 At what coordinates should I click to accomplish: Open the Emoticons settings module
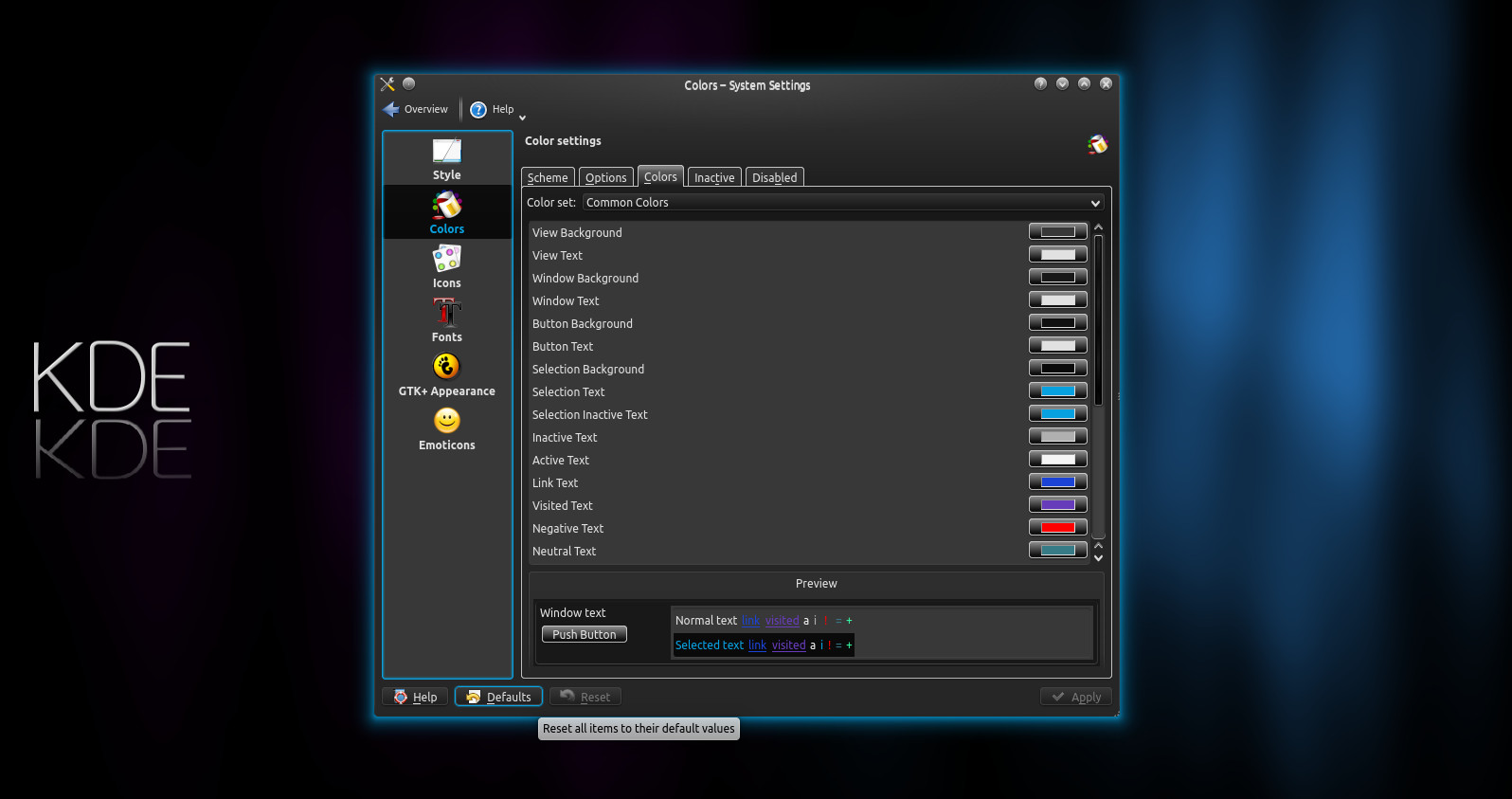[x=447, y=428]
